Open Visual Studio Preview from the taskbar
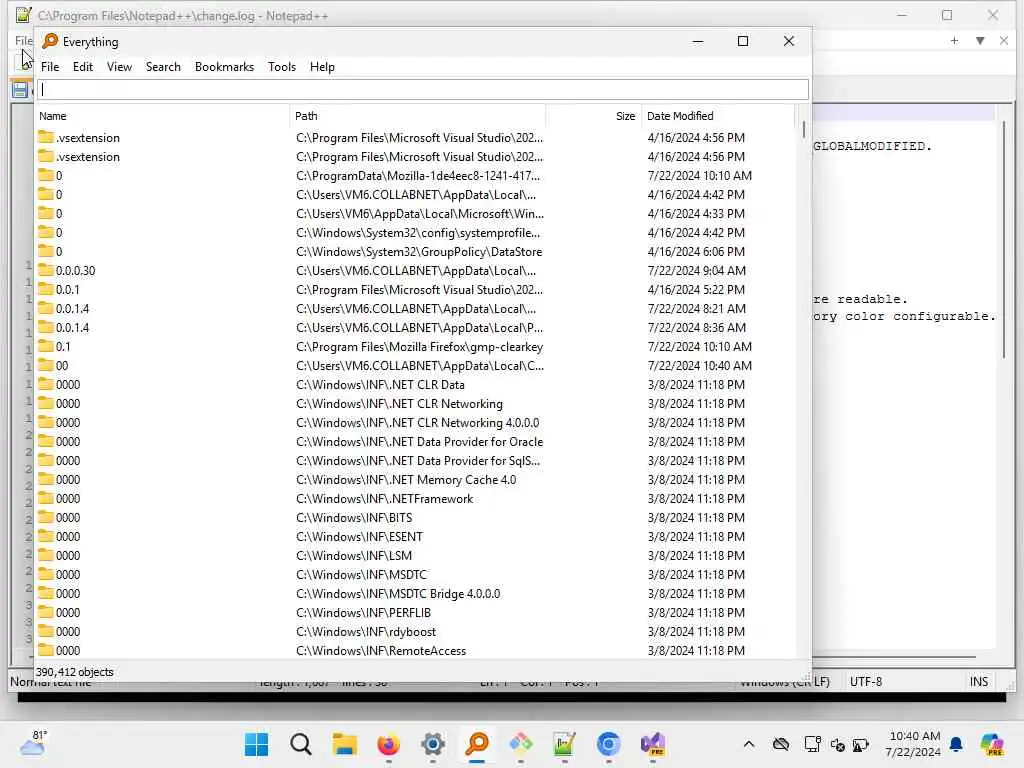This screenshot has width=1024, height=768. click(x=652, y=744)
